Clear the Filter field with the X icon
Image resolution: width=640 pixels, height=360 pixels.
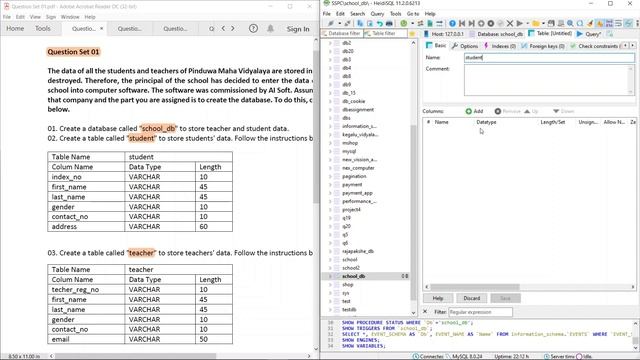[x=425, y=311]
